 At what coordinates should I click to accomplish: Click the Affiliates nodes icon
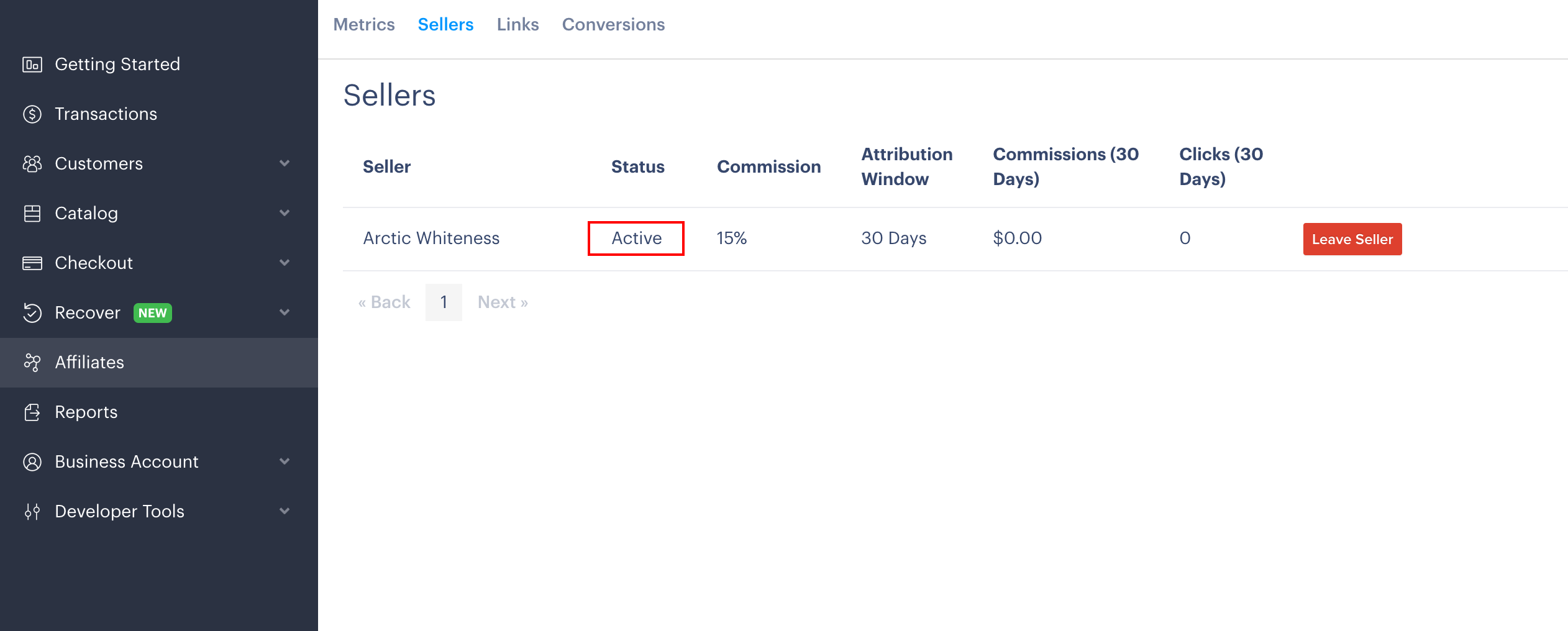(x=32, y=363)
